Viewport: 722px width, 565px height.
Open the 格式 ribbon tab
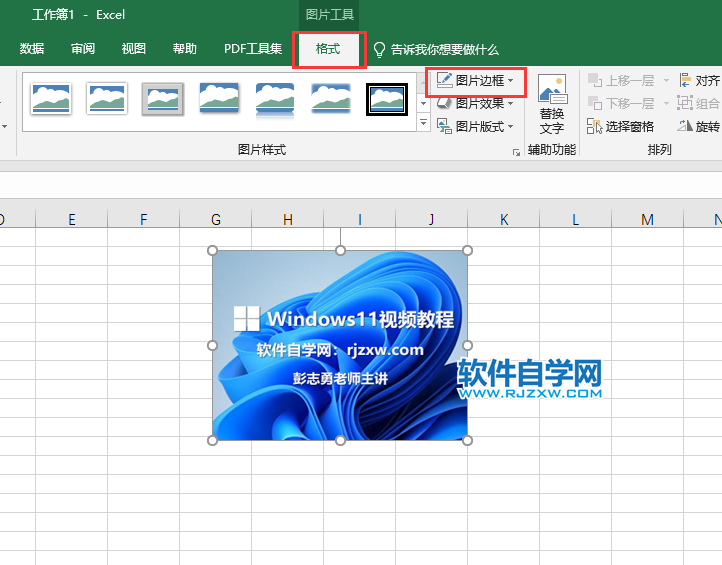328,49
